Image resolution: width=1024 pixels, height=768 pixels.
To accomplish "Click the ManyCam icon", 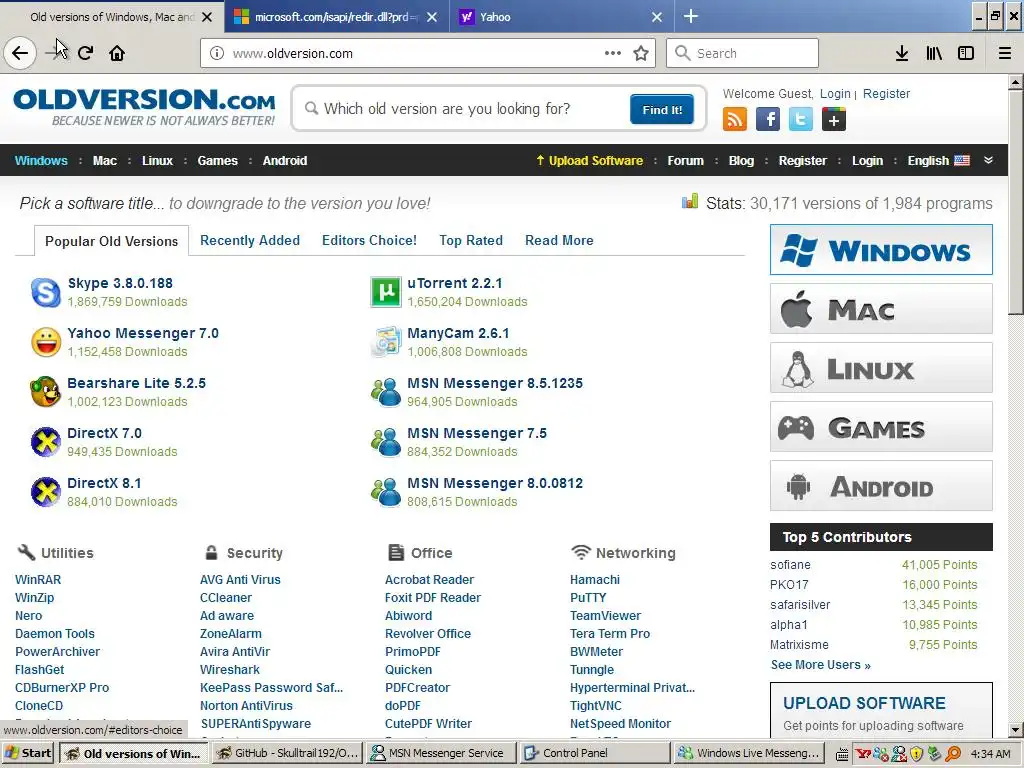I will click(386, 342).
